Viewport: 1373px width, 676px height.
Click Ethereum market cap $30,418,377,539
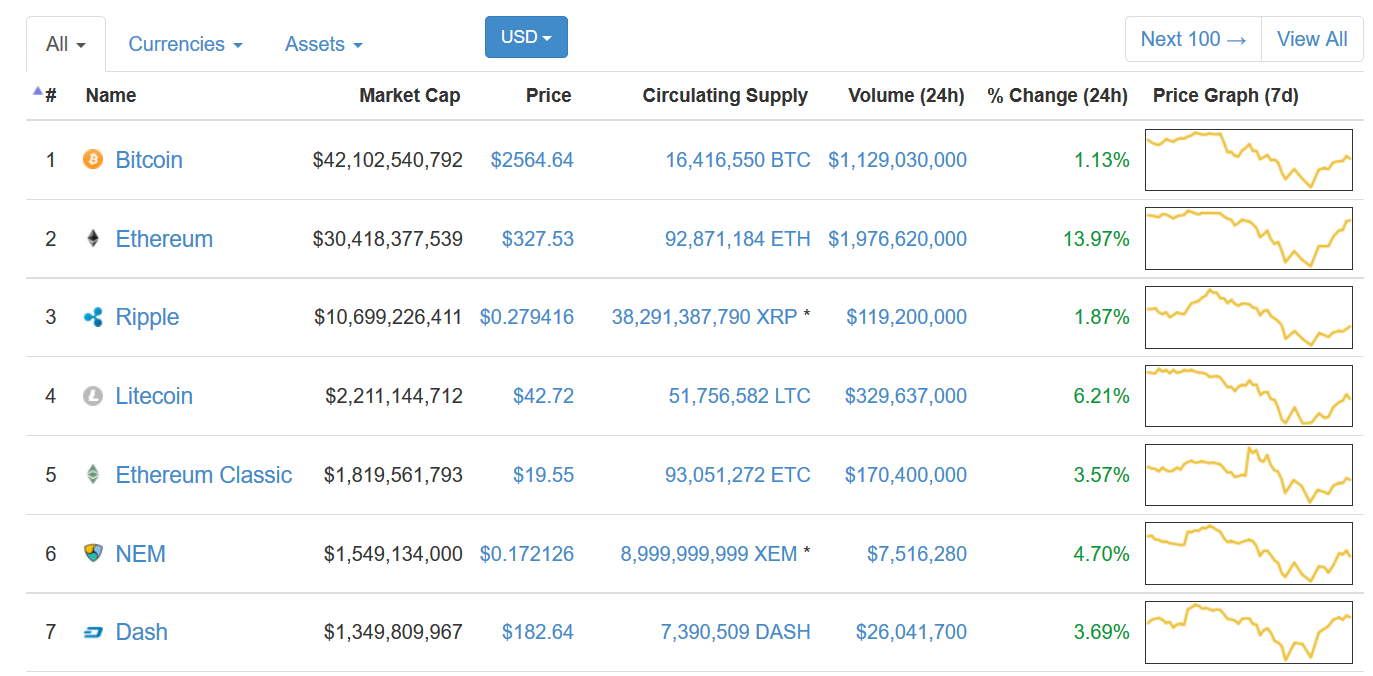388,239
